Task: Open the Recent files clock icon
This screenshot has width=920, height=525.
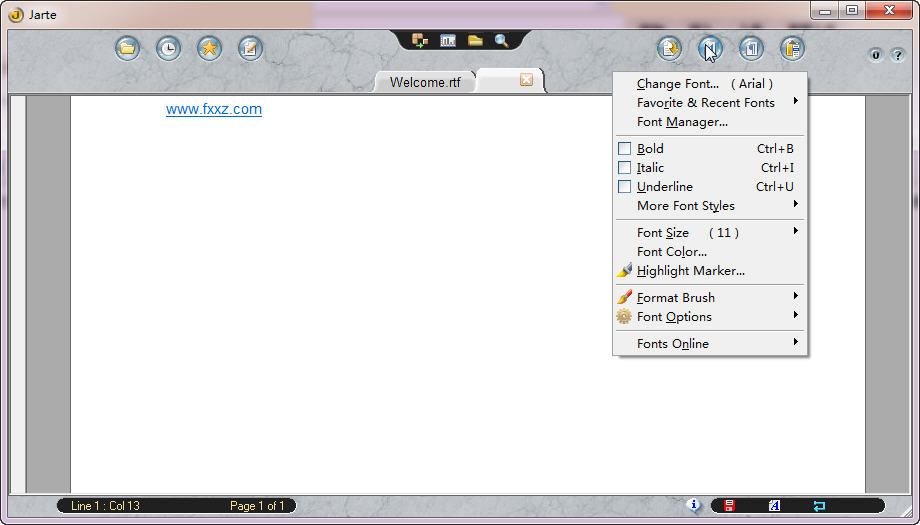Action: 168,48
